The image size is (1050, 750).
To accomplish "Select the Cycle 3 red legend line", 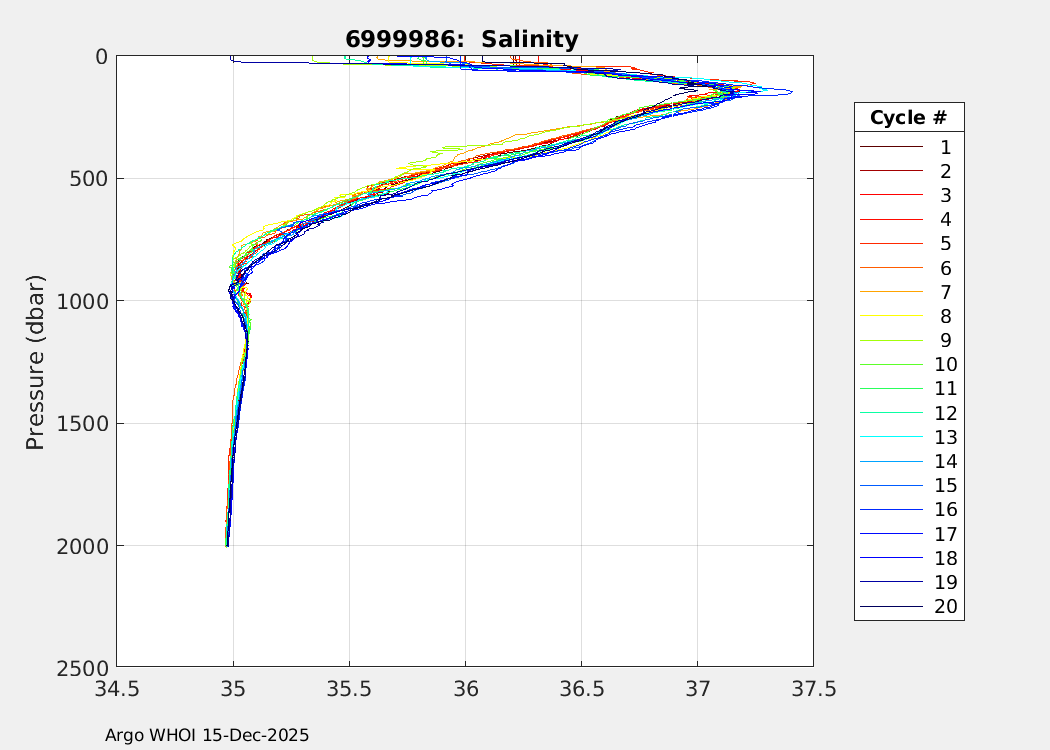I will [890, 195].
